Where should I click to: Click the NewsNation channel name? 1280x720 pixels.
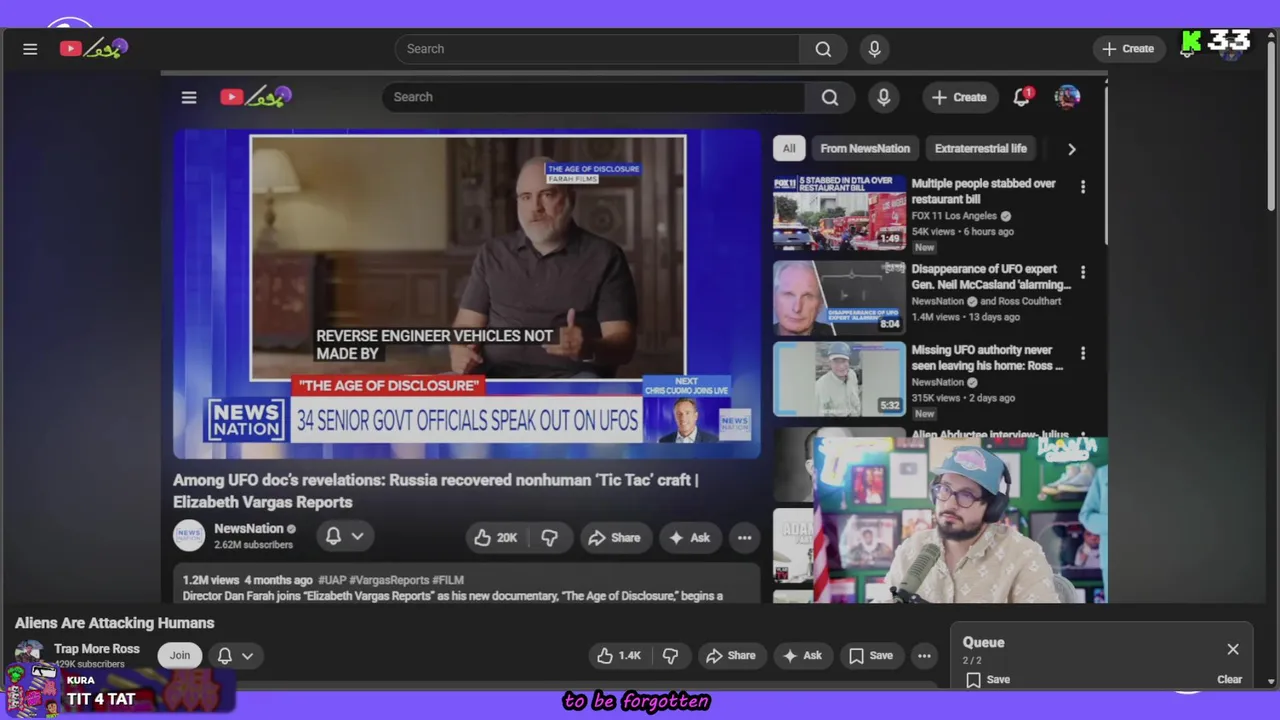(x=248, y=529)
